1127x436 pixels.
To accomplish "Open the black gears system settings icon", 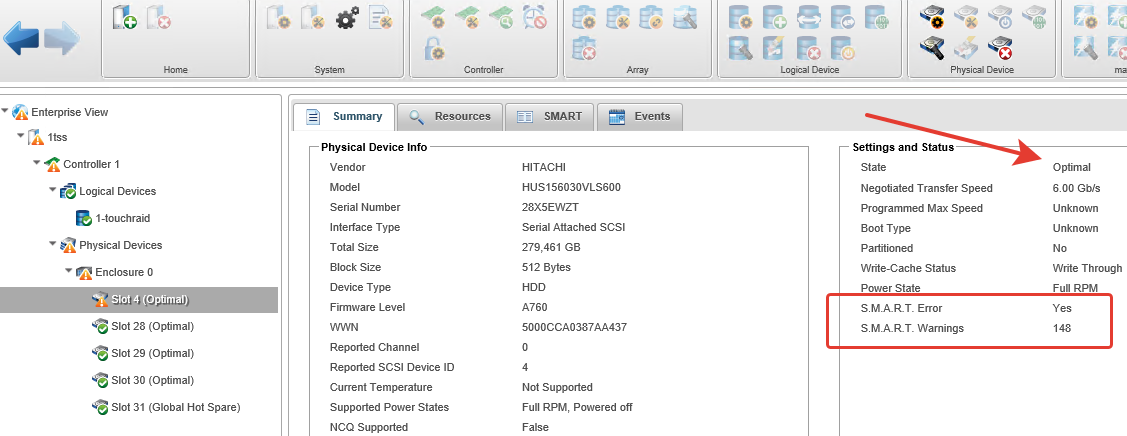I will pos(347,17).
